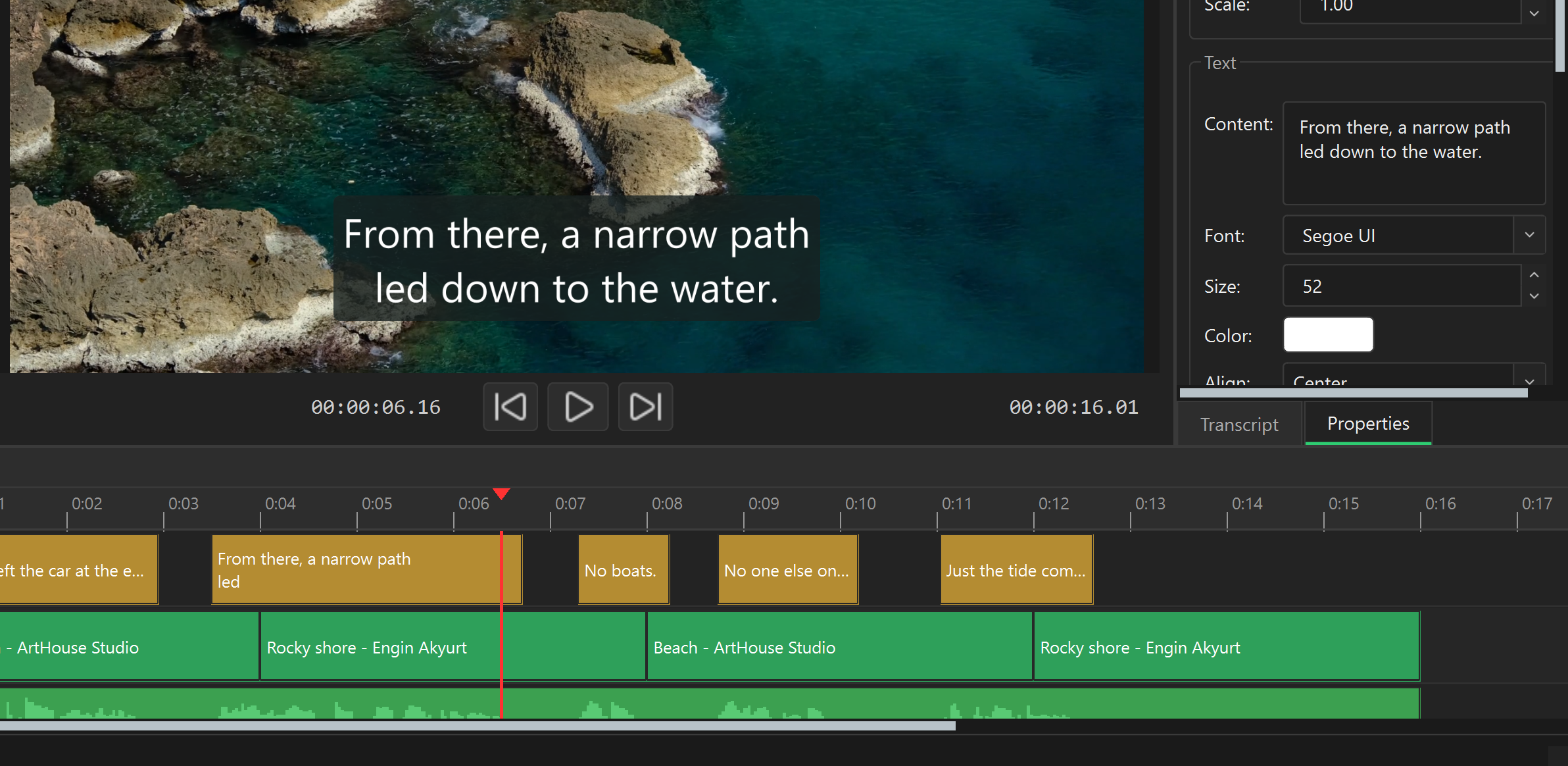Select the 'Beach - ArtHouse Studio' video clip
This screenshot has width=1568, height=766.
click(840, 646)
